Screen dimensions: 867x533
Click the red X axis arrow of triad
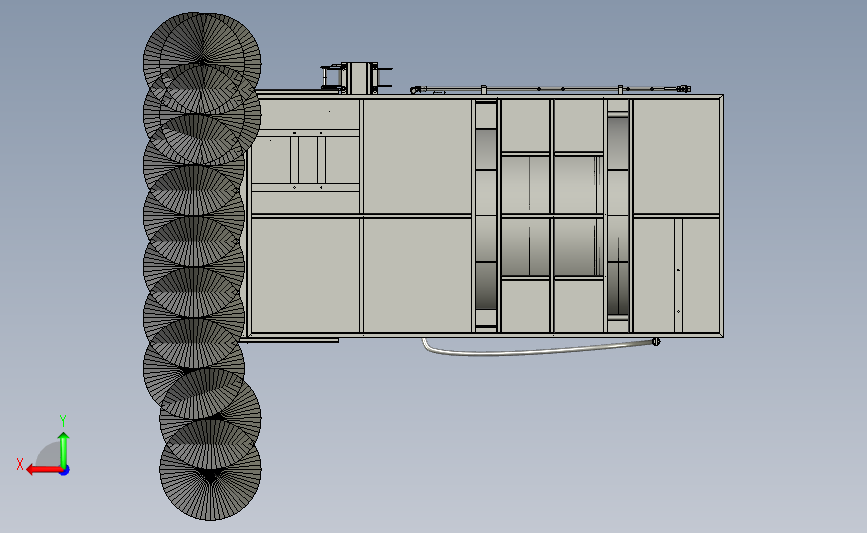pyautogui.click(x=44, y=470)
